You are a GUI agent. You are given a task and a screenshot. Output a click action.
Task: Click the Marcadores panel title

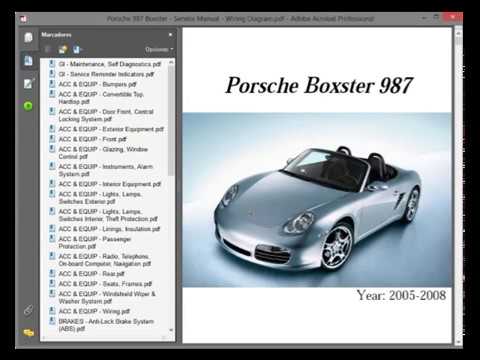click(x=56, y=35)
